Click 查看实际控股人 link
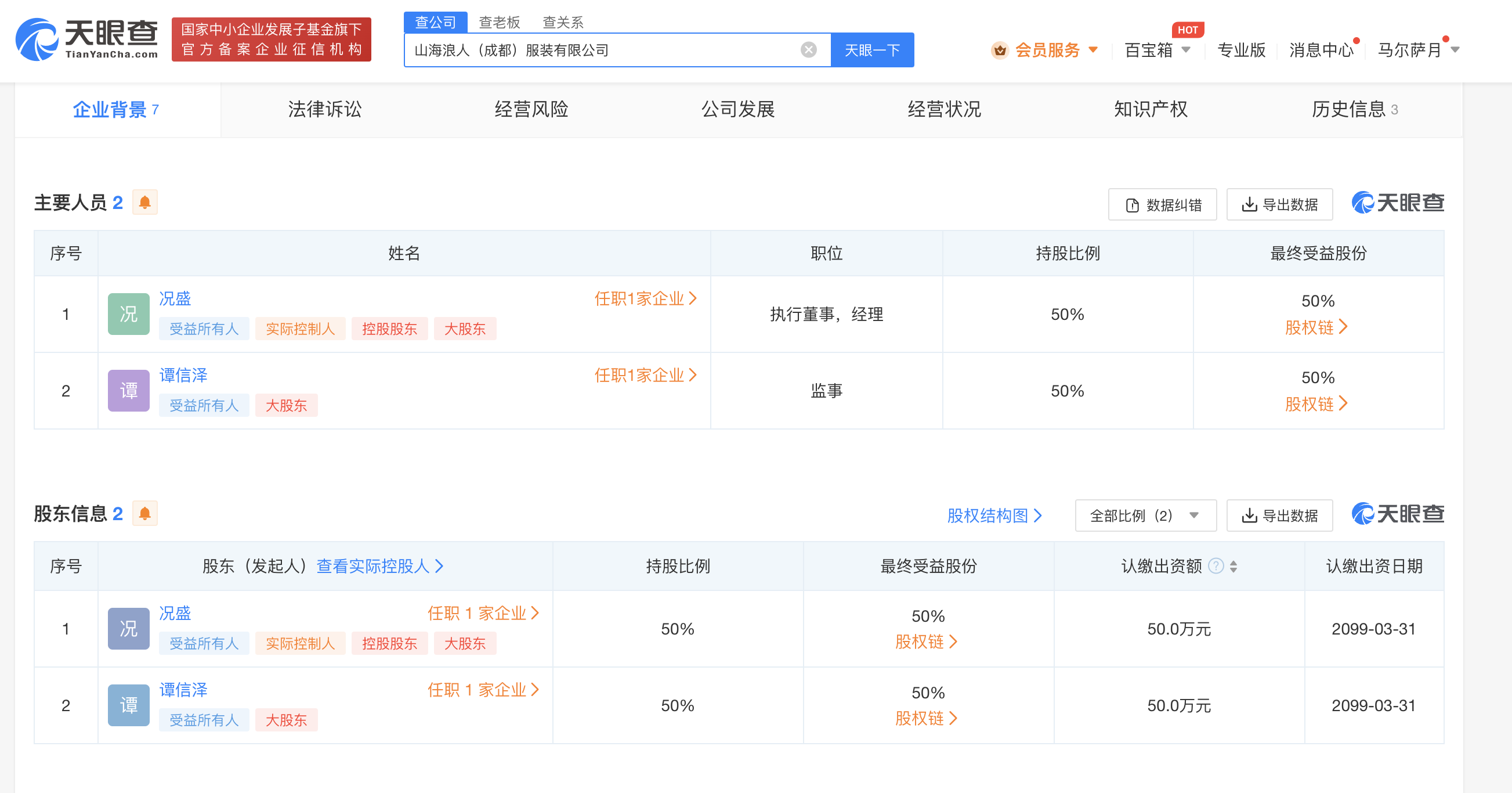Viewport: 1512px width, 793px height. (380, 565)
